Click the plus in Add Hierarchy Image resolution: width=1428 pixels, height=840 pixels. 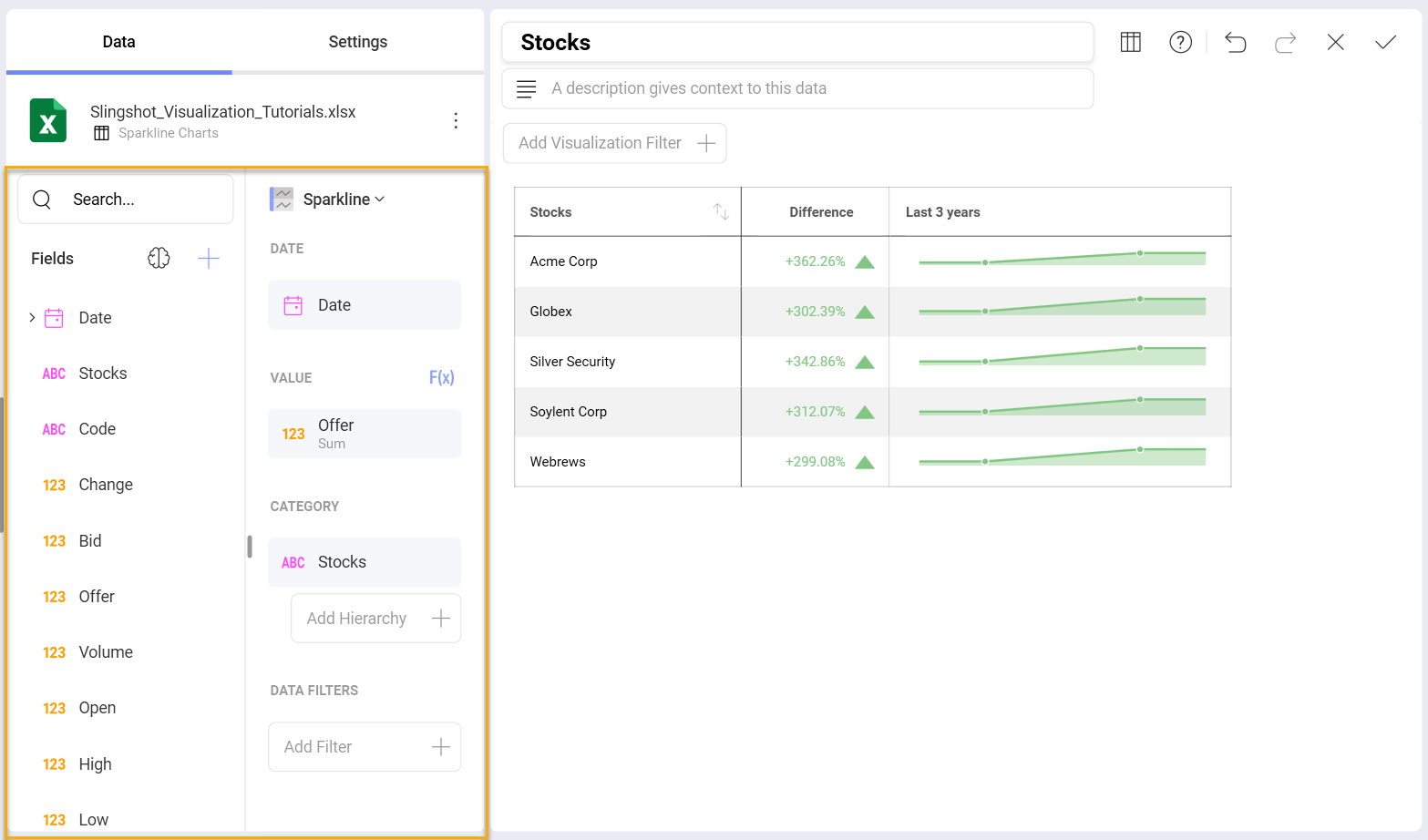point(441,619)
